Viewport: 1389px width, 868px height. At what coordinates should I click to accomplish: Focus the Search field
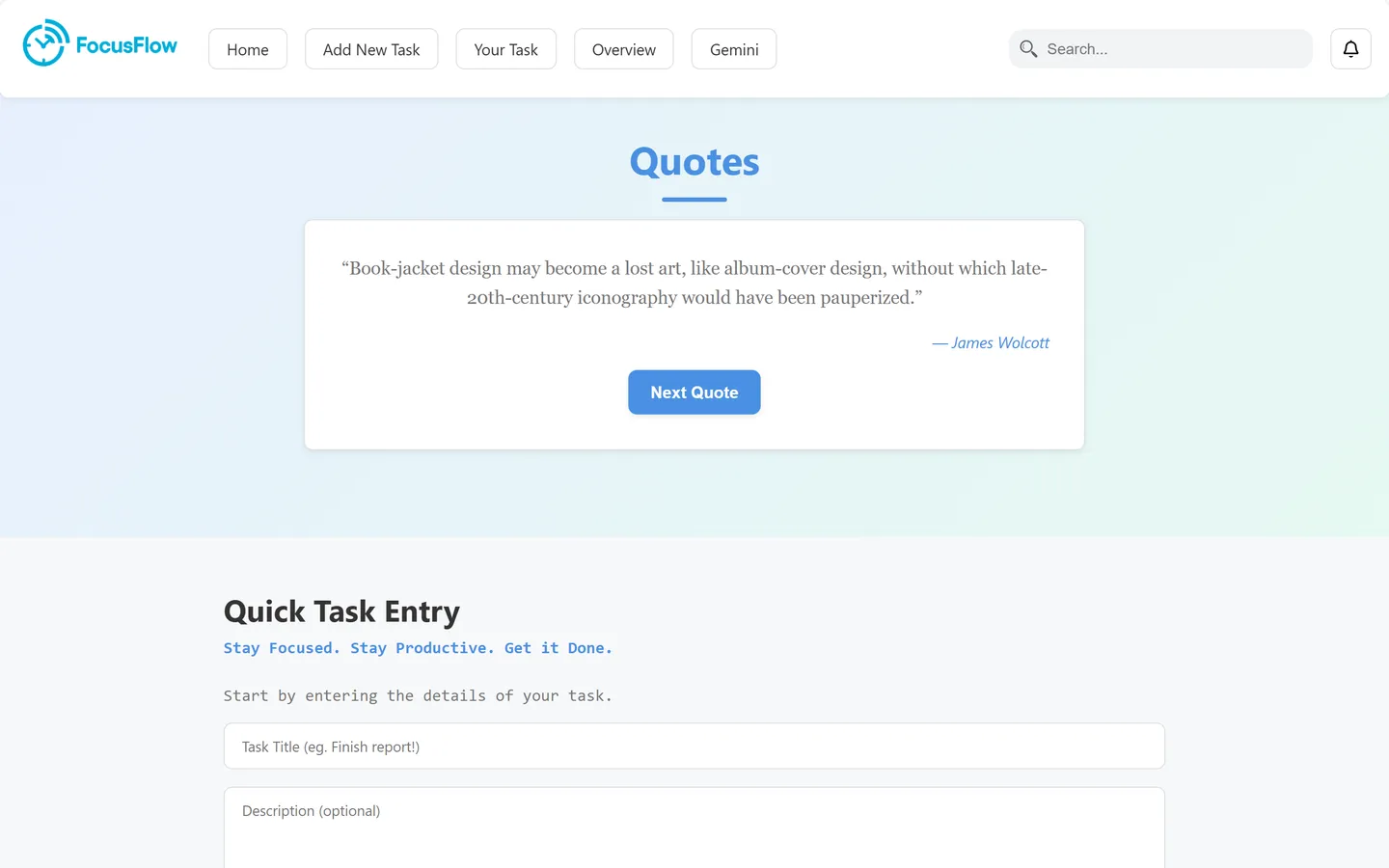(1160, 49)
